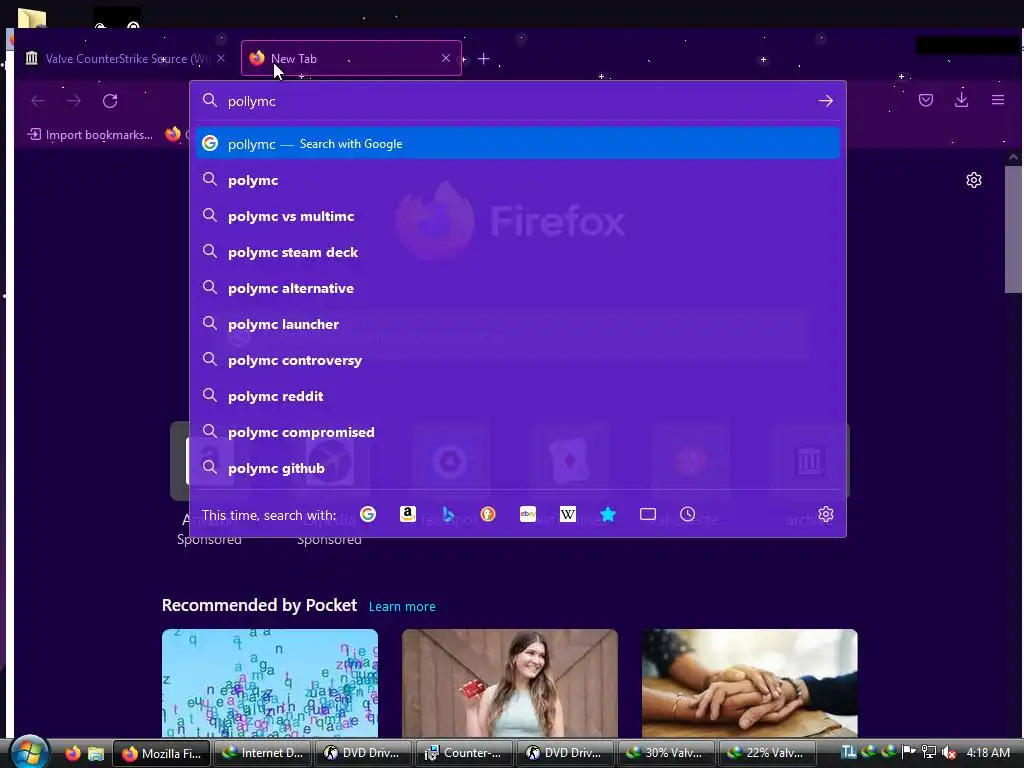Image resolution: width=1024 pixels, height=768 pixels.
Task: Choose 'polymc controversy' suggestion
Action: tap(518, 360)
